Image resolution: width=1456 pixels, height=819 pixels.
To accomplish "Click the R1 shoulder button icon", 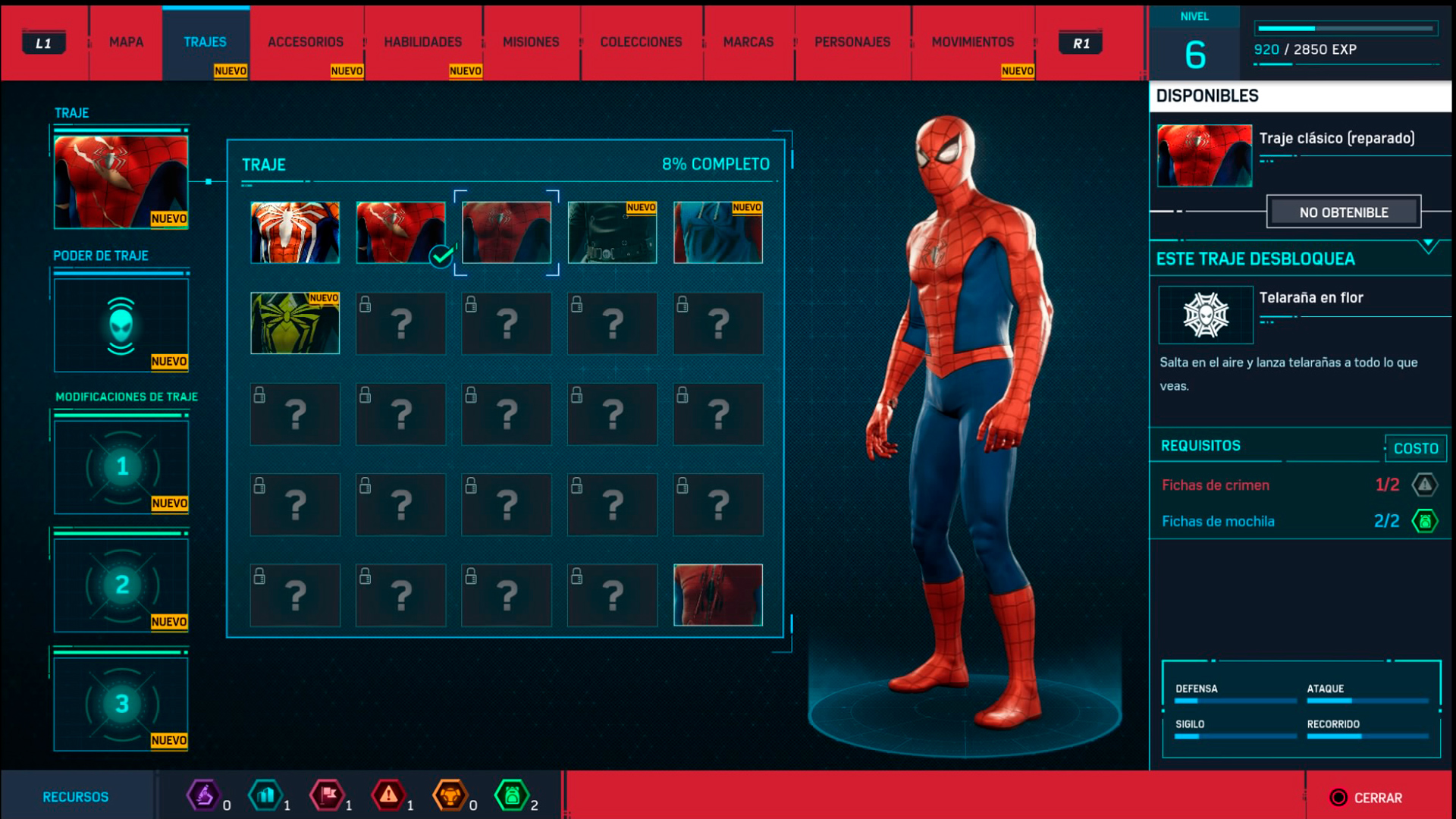I will pos(1081,43).
